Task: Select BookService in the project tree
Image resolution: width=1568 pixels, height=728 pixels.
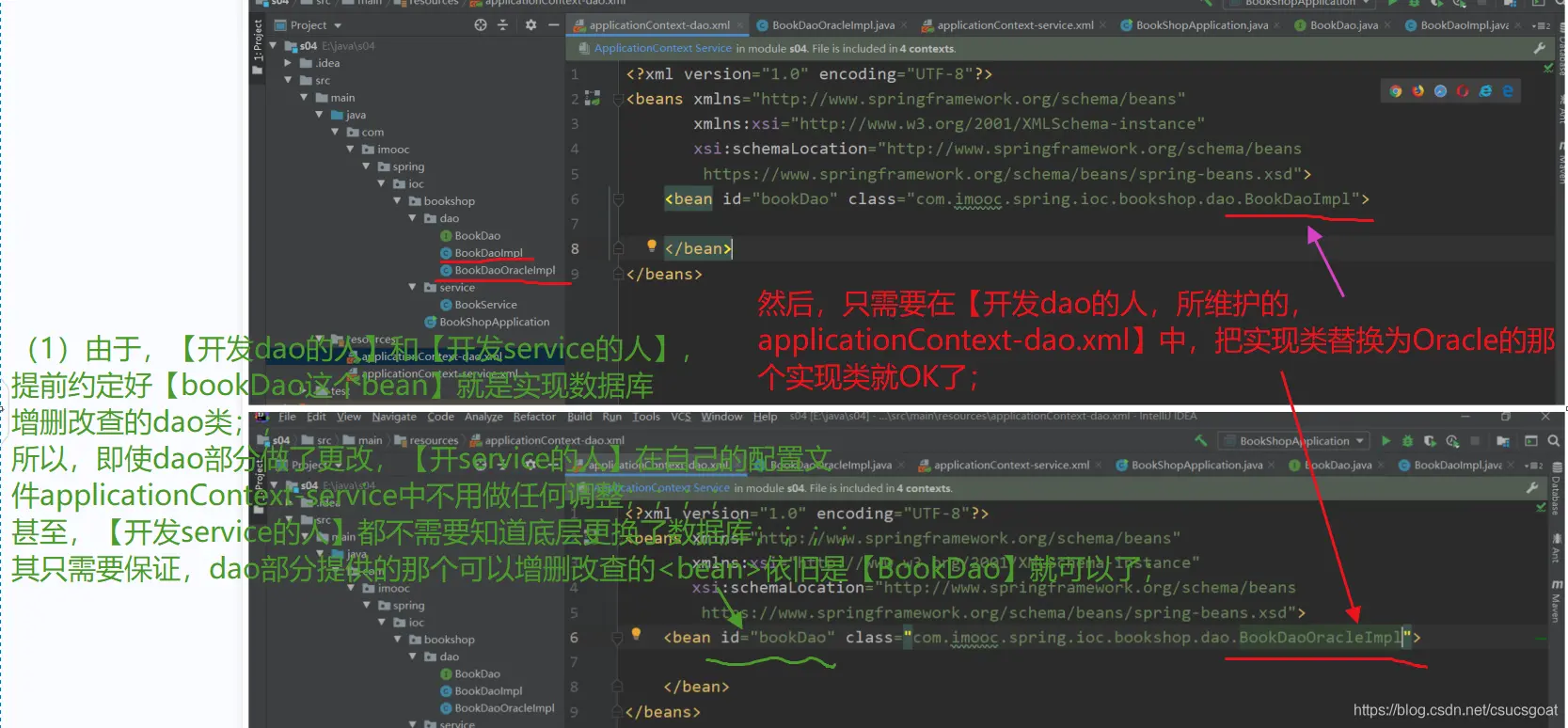Action: (x=485, y=305)
